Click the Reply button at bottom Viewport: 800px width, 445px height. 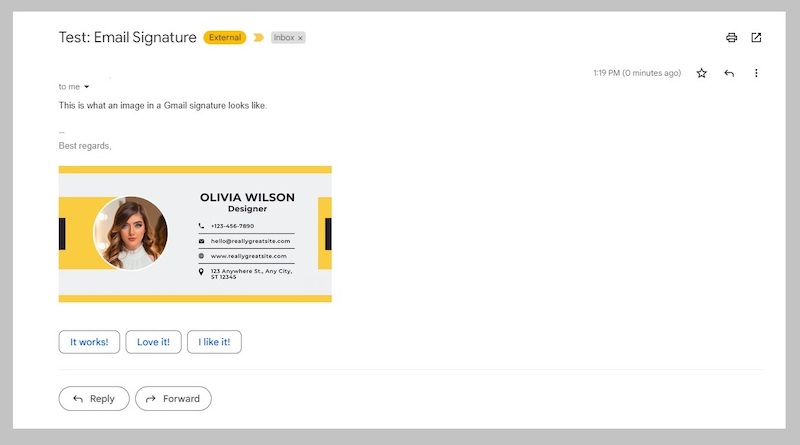tap(94, 399)
